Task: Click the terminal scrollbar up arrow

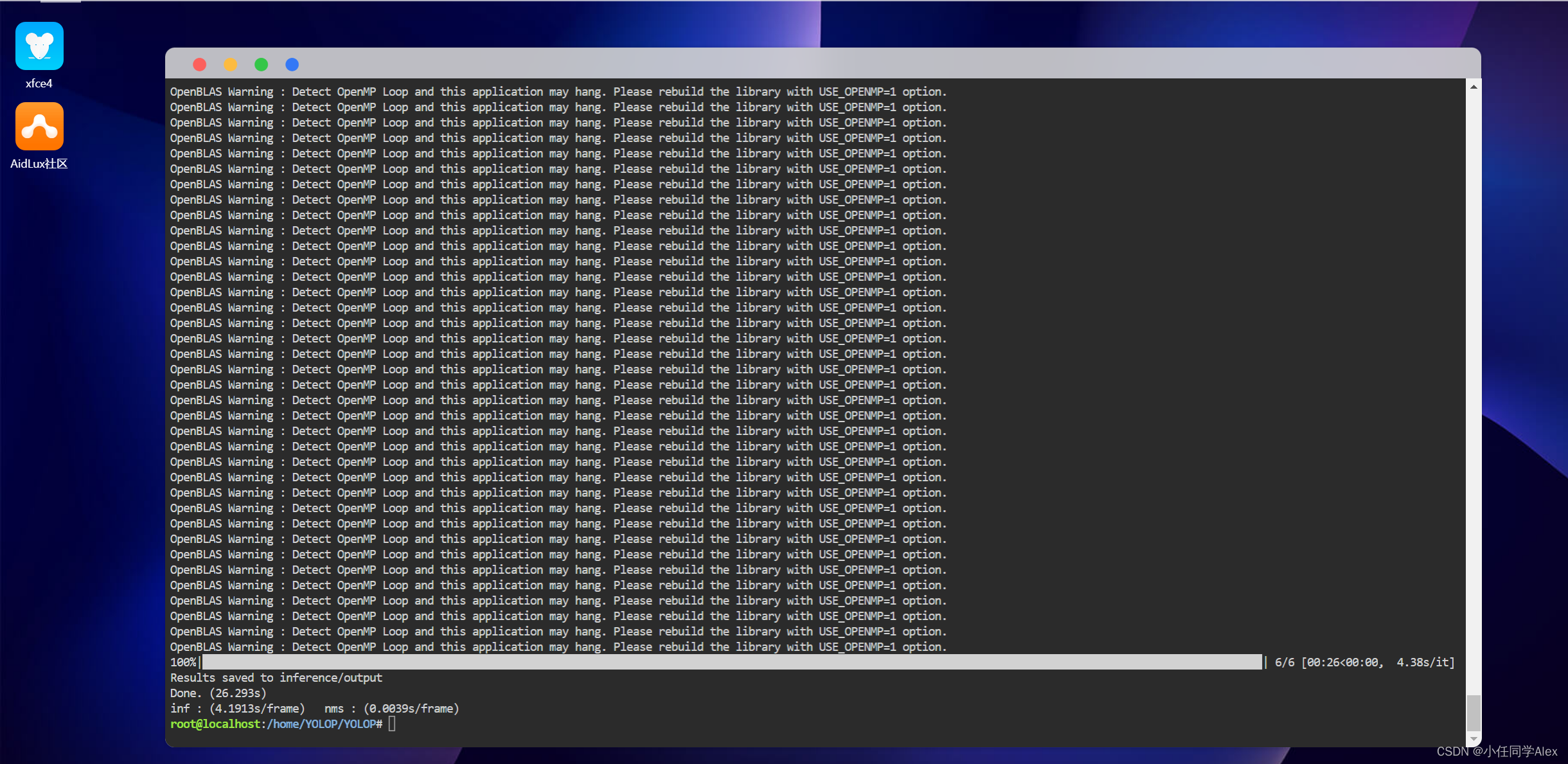Action: [x=1474, y=87]
